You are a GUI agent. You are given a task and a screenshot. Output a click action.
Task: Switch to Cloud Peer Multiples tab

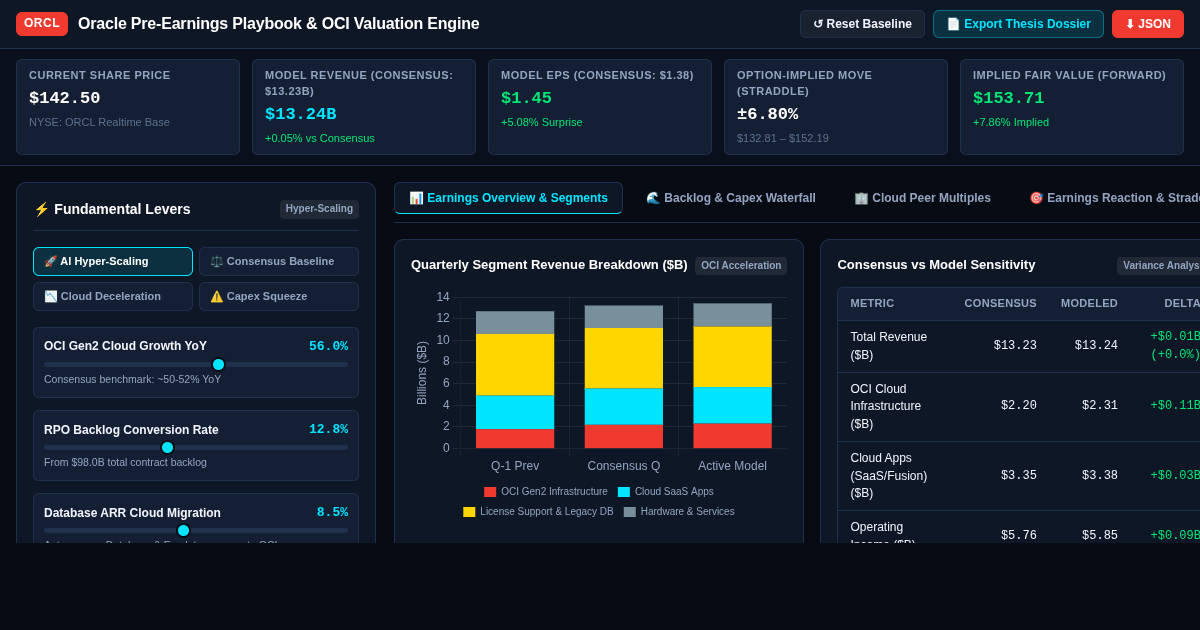coord(922,198)
